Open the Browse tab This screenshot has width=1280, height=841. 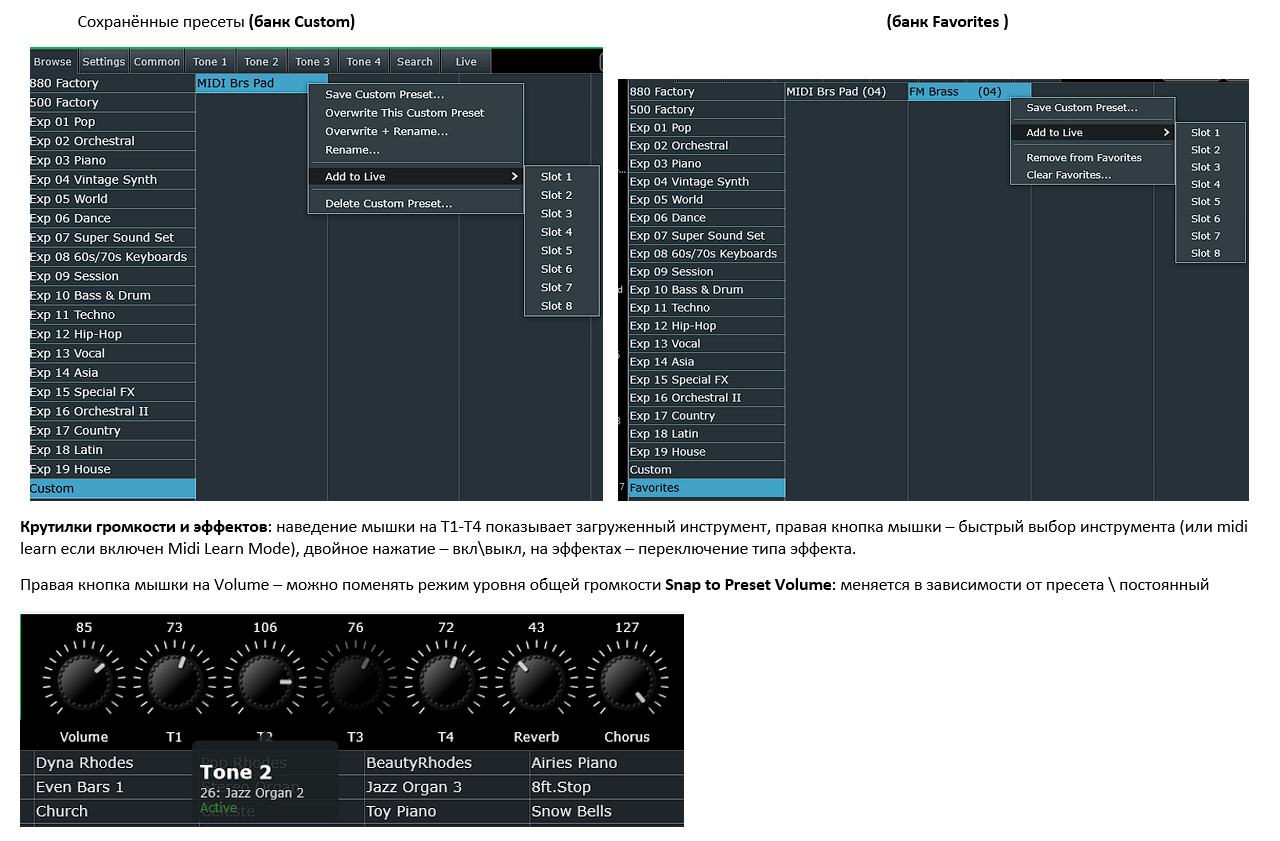[53, 62]
